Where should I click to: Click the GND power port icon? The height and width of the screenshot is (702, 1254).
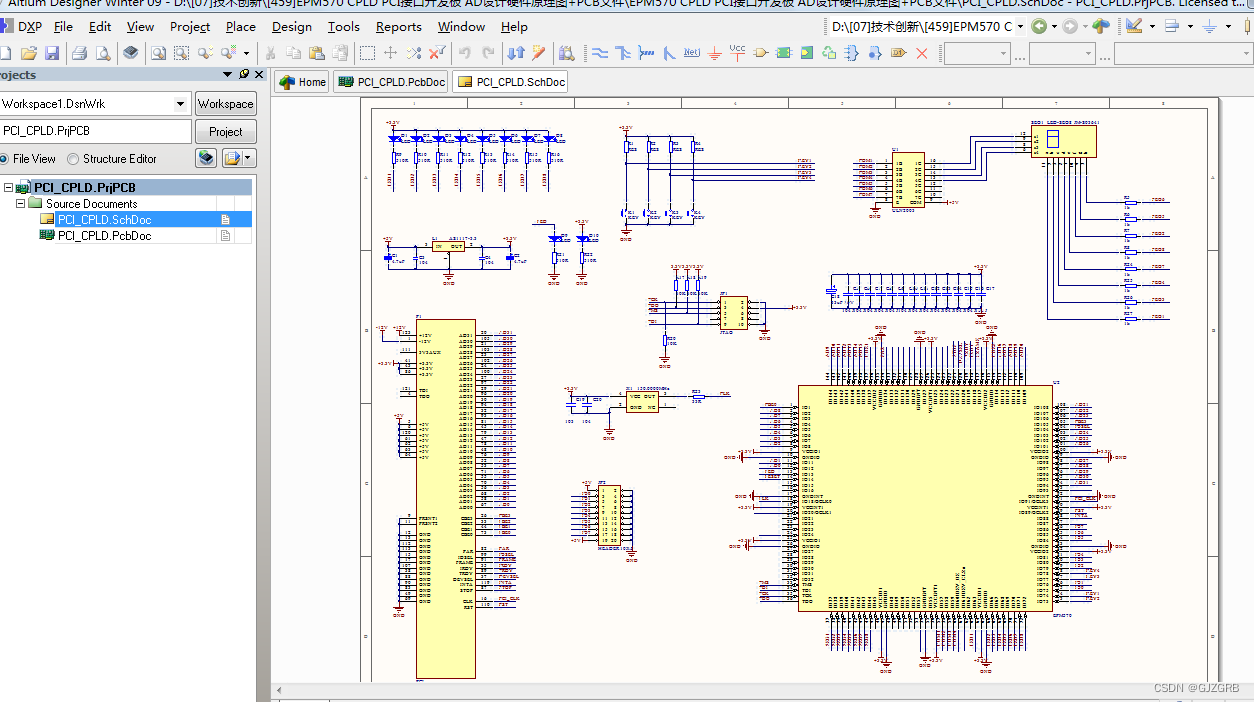click(714, 53)
